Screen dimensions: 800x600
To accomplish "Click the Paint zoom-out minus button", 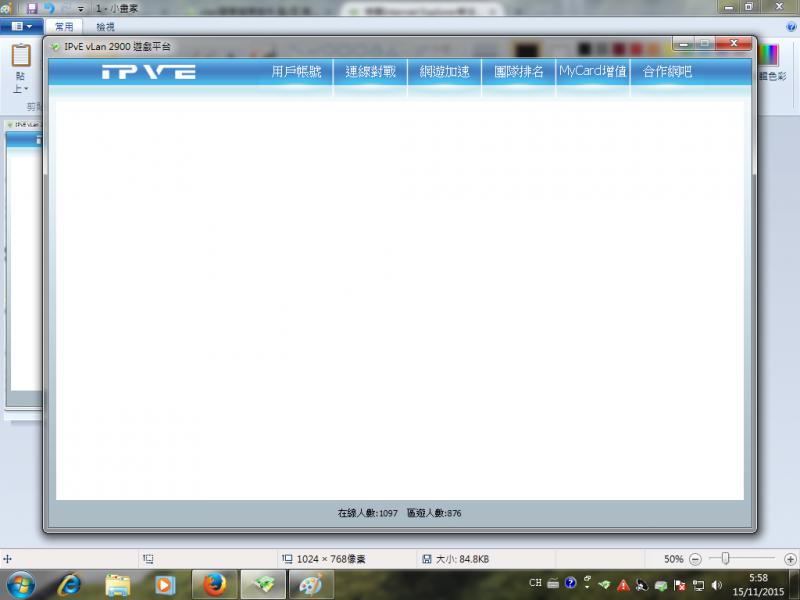I will click(x=695, y=559).
